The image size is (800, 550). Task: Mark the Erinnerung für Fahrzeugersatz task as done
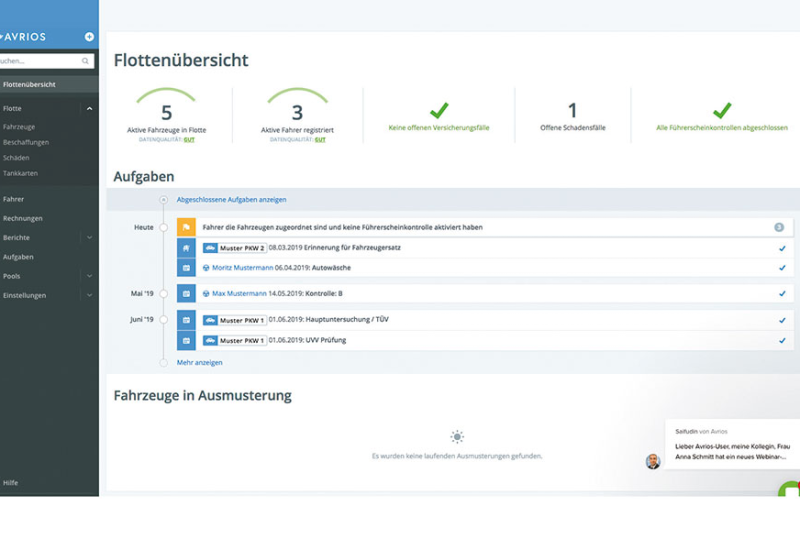coord(782,248)
